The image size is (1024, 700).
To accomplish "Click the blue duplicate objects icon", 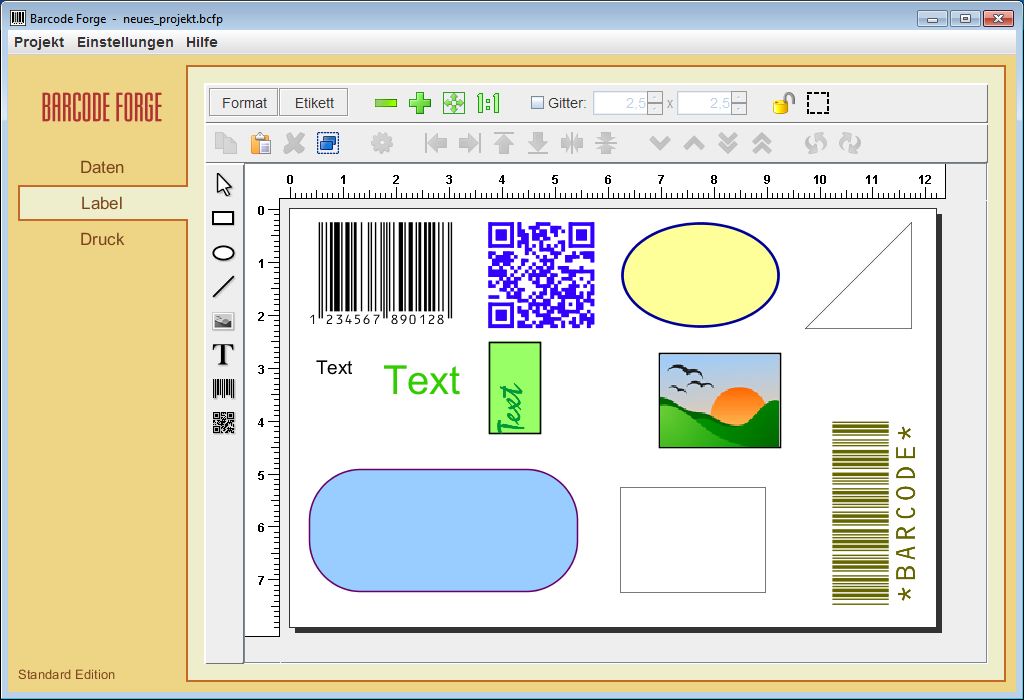I will [x=328, y=143].
